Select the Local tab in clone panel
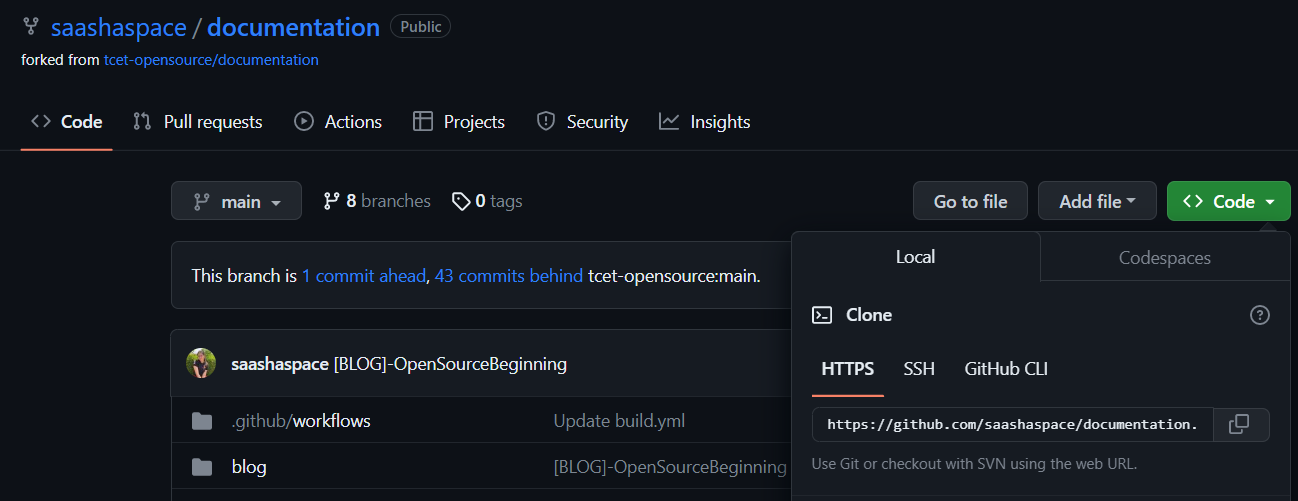1298x501 pixels. point(915,257)
